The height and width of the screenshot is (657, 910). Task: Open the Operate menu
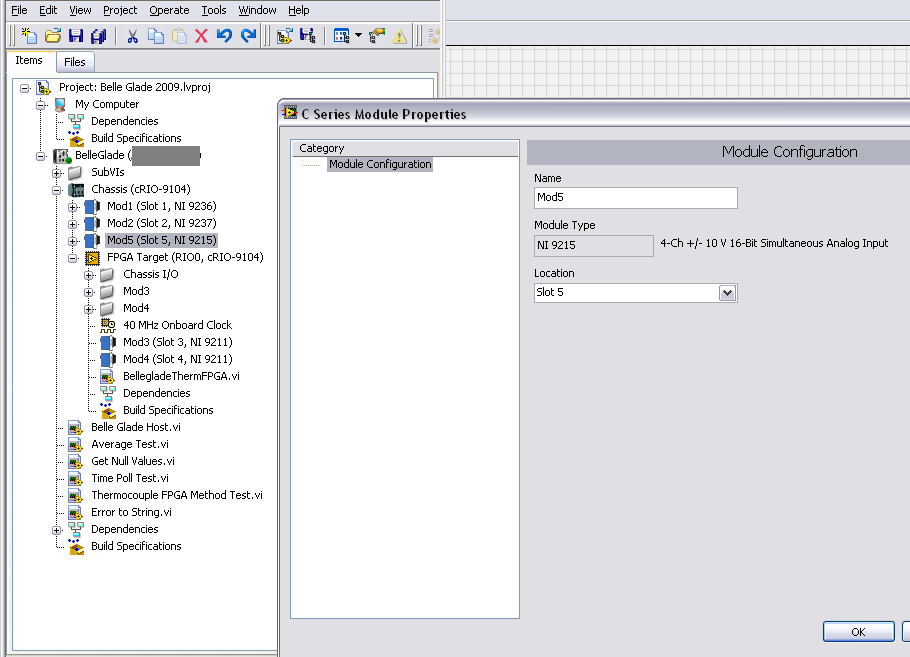pos(169,10)
